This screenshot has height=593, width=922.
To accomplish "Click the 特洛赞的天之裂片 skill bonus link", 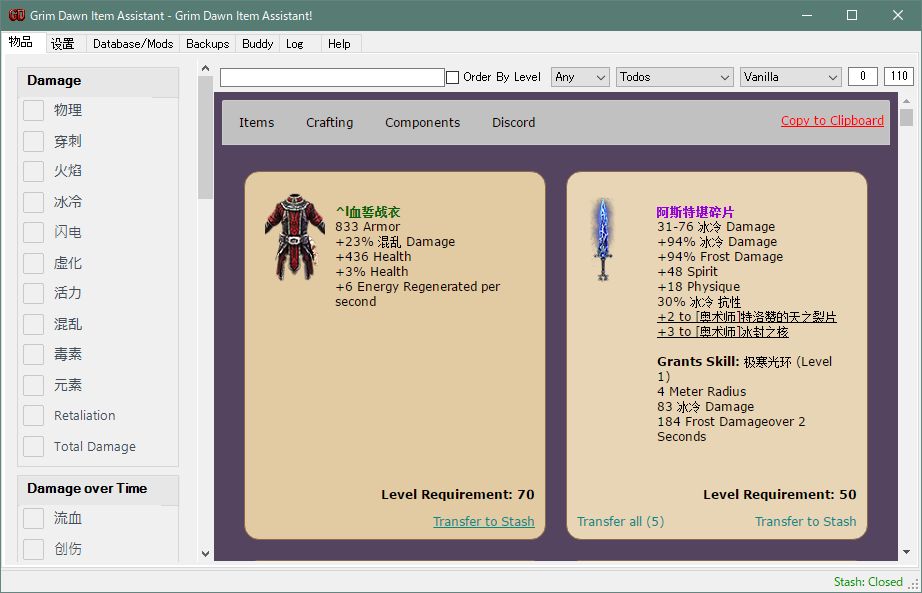I will point(747,317).
